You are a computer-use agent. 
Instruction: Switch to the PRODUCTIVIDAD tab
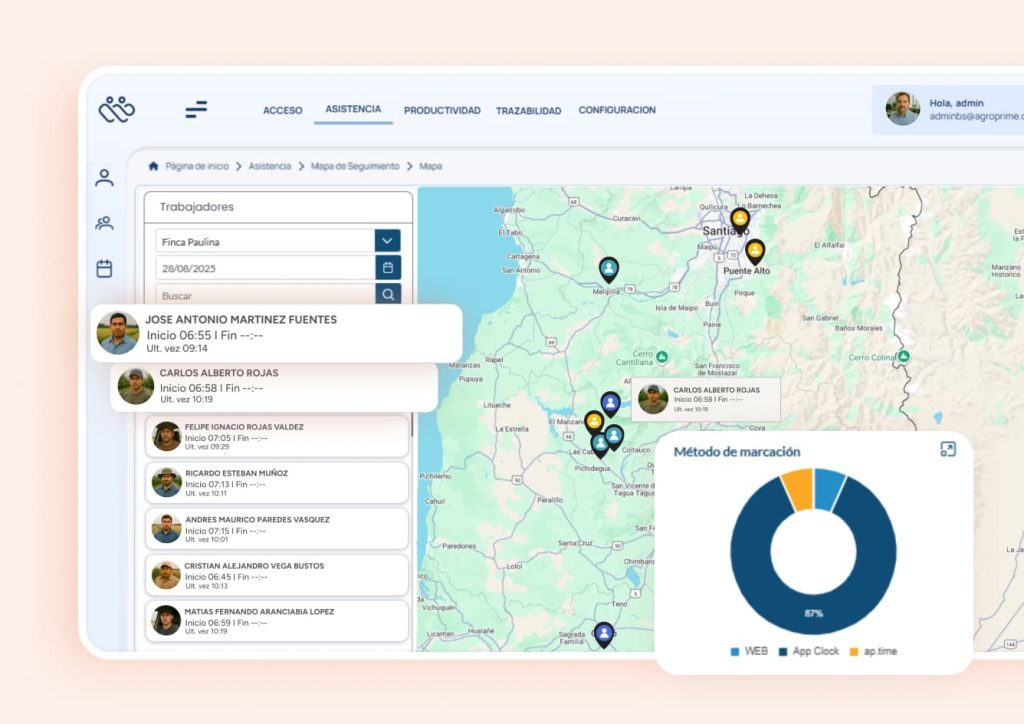pyautogui.click(x=442, y=111)
